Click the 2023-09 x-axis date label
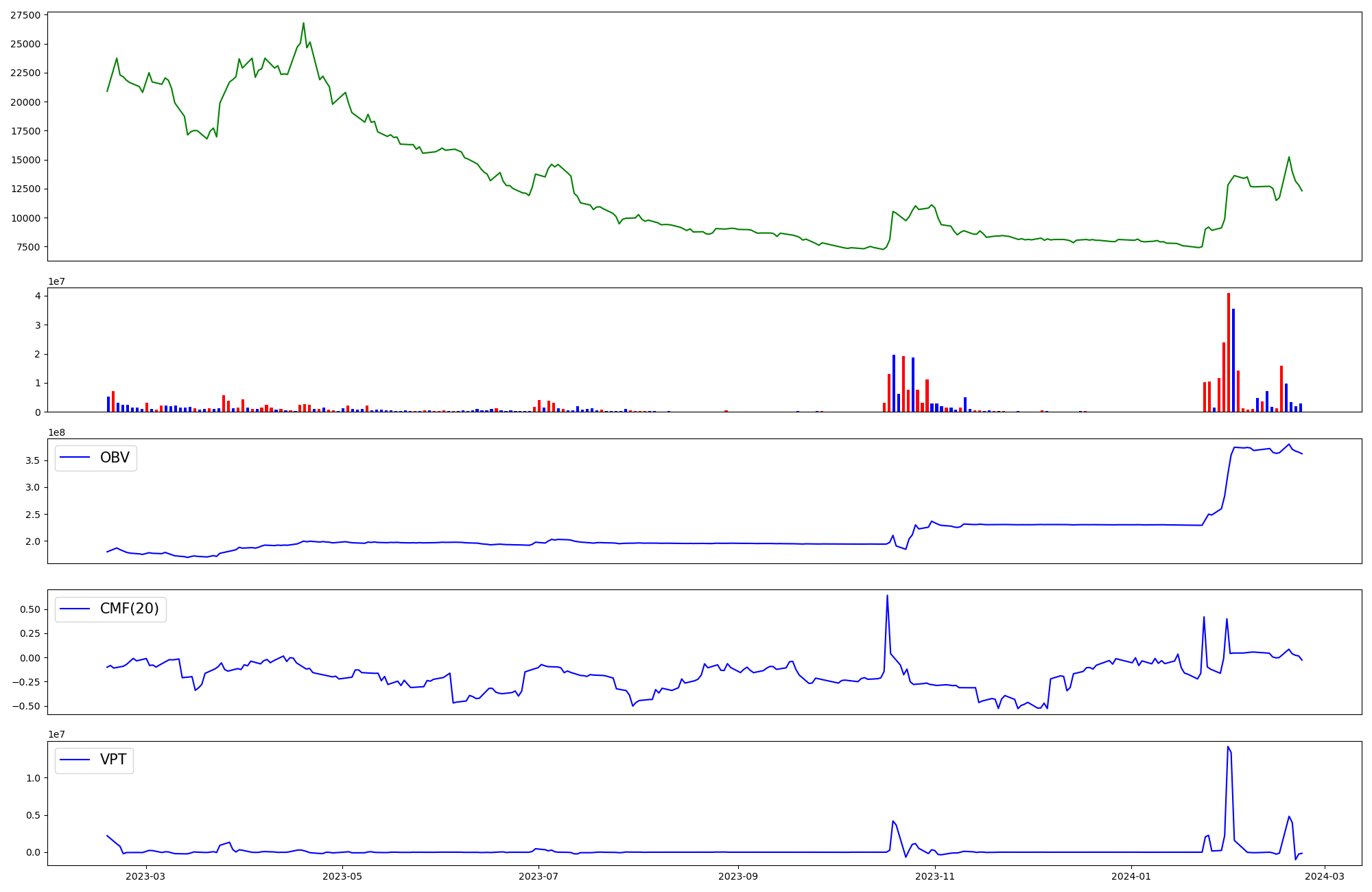1372x892 pixels. [738, 876]
